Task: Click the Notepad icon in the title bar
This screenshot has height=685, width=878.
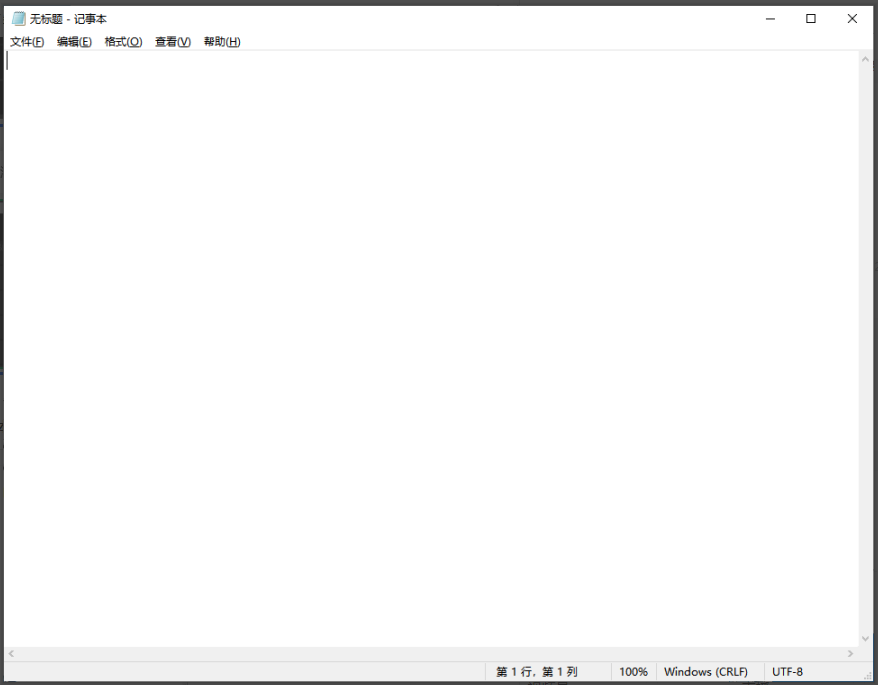Action: click(20, 18)
